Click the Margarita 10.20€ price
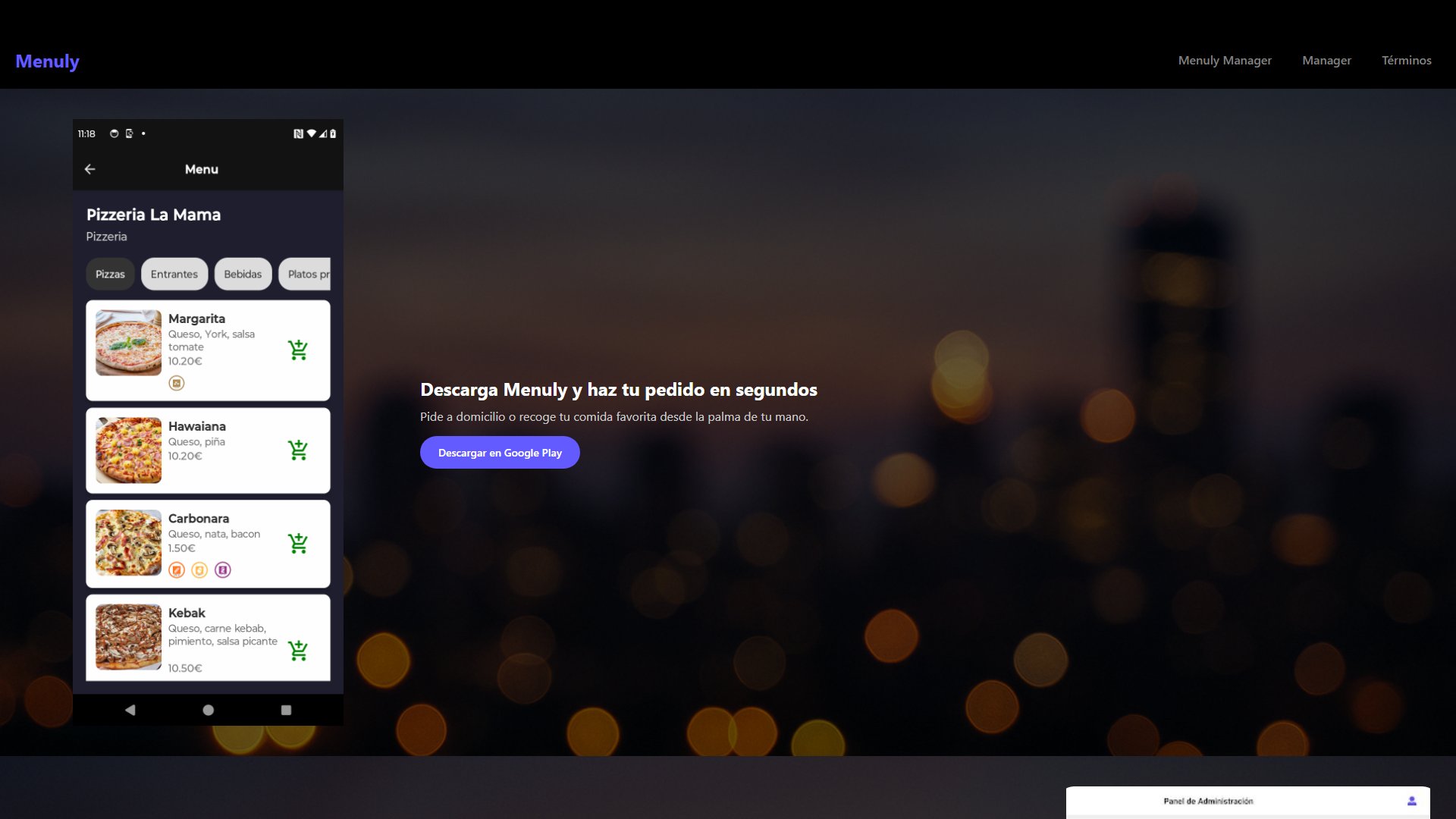This screenshot has width=1456, height=819. pyautogui.click(x=185, y=361)
